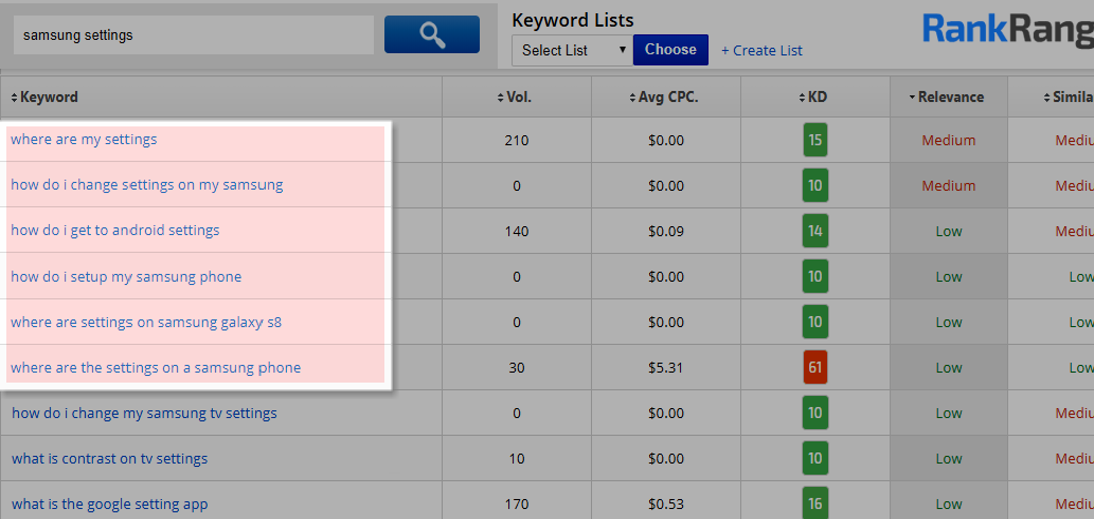
Task: Click the + Create List link
Action: (x=761, y=51)
